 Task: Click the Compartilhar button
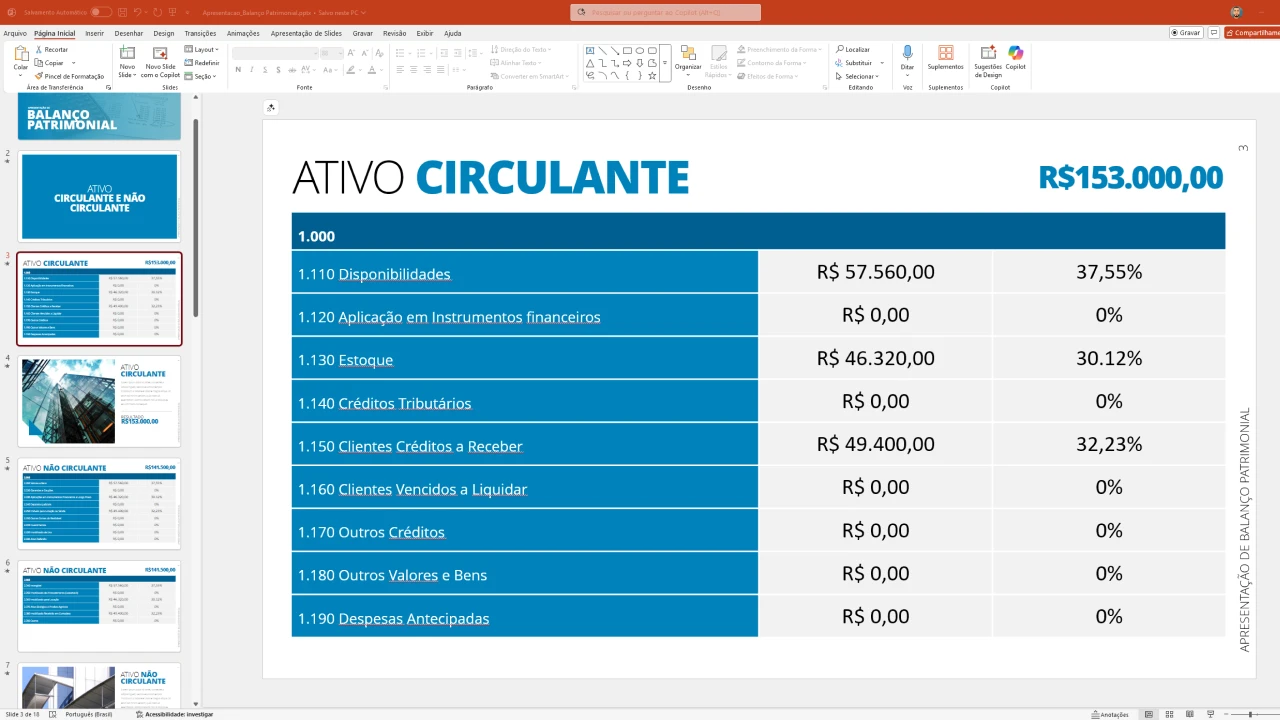pos(1253,33)
